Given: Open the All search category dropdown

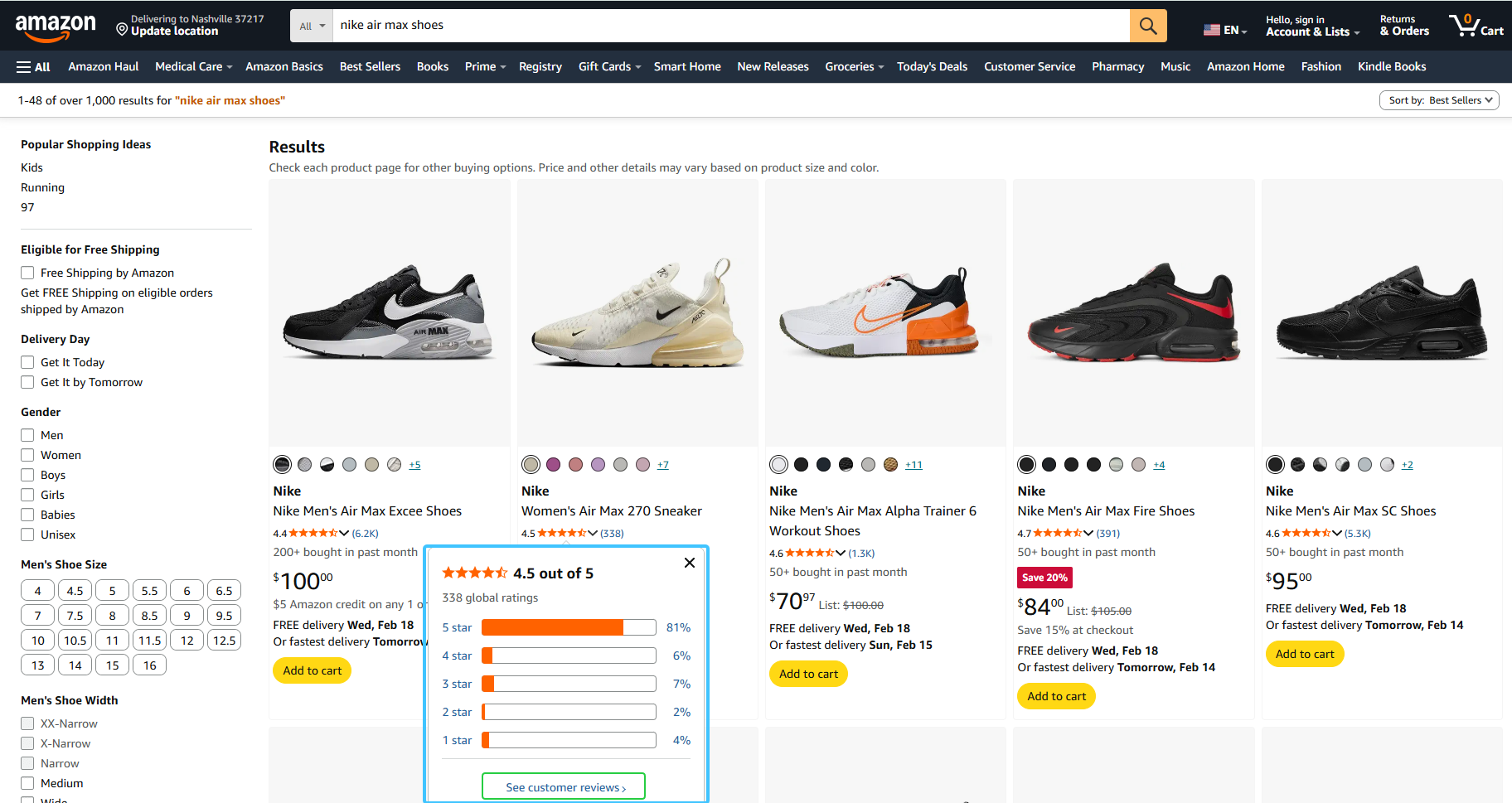Looking at the screenshot, I should [x=311, y=25].
